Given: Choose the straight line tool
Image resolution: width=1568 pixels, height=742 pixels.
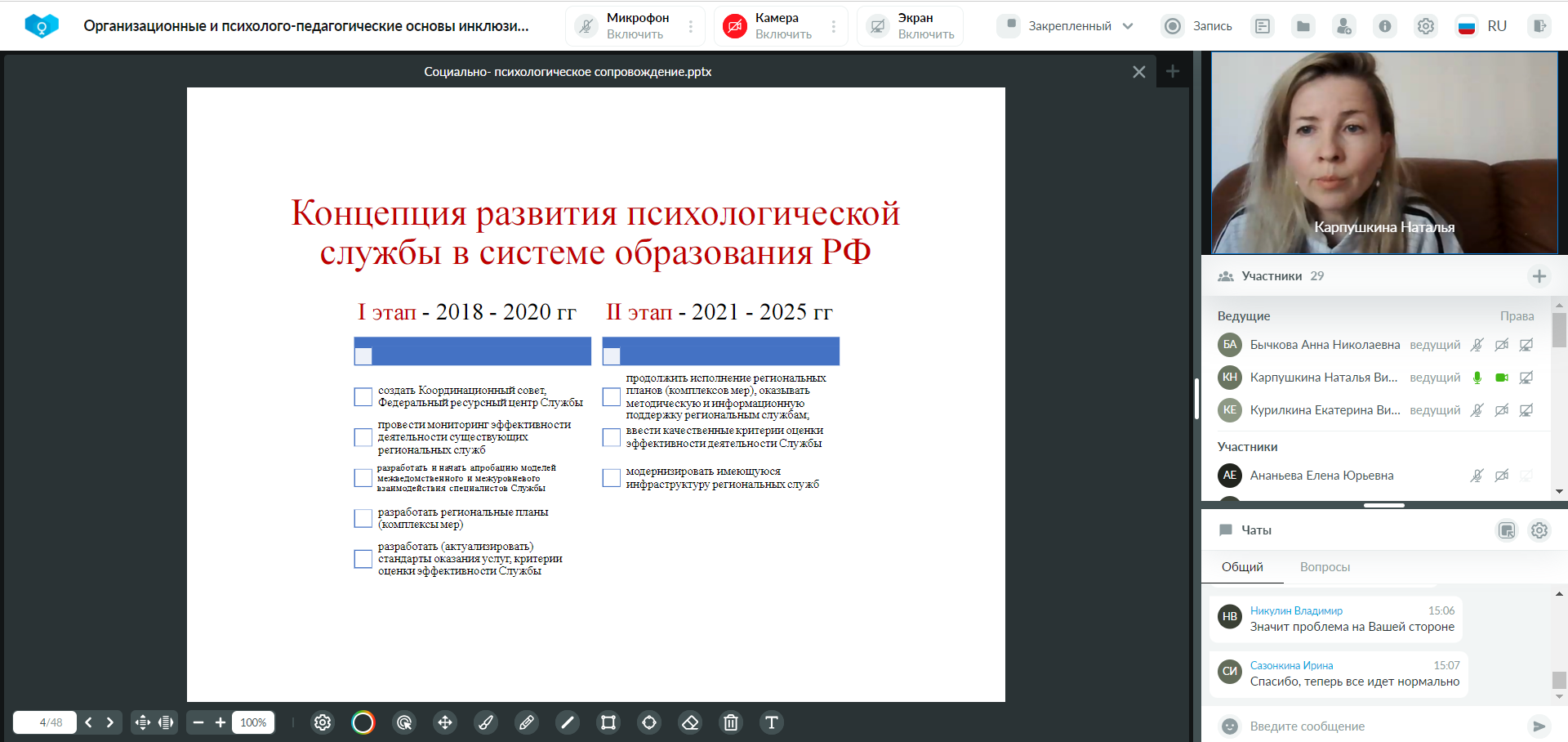Looking at the screenshot, I should (568, 722).
